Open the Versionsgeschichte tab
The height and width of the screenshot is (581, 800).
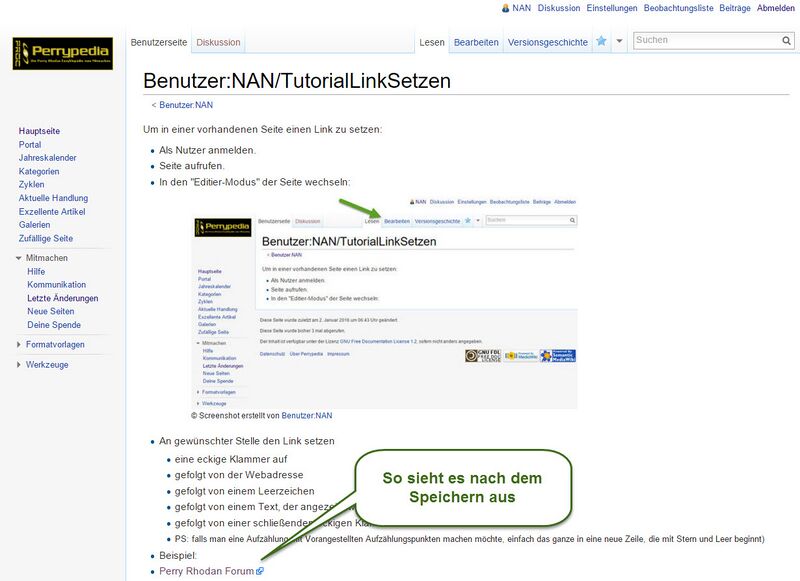[548, 42]
